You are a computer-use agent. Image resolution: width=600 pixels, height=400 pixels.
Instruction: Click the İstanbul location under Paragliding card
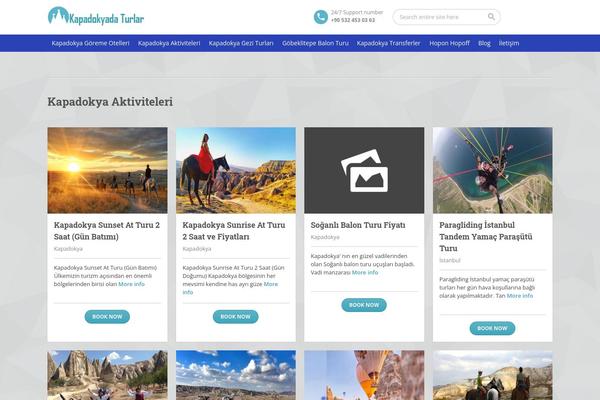point(450,261)
